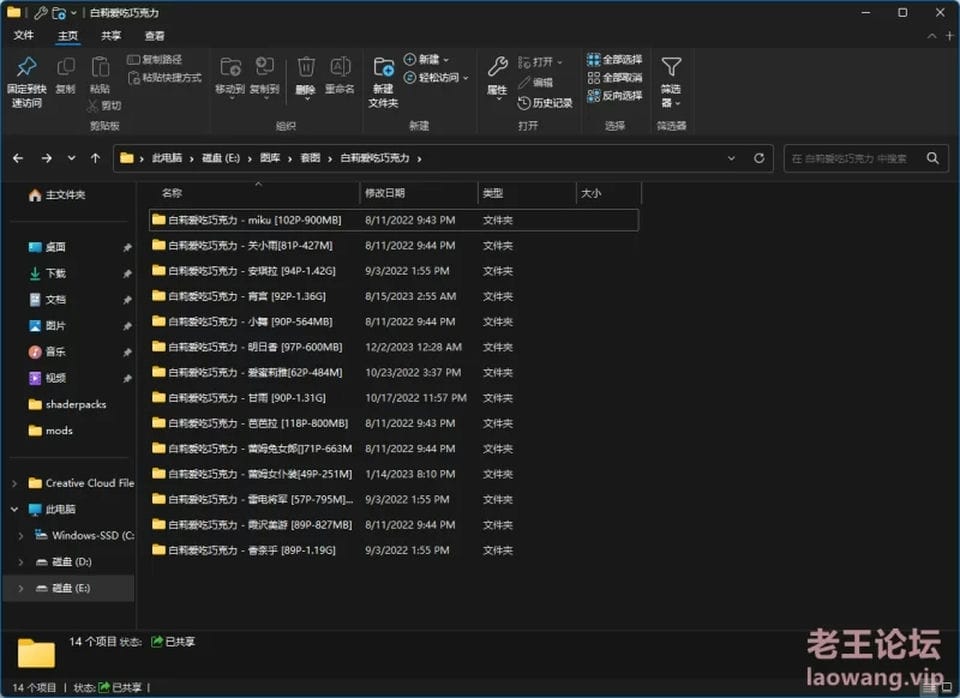This screenshot has height=698, width=960.
Task: Click the Paste clipboard icon
Action: [x=100, y=67]
